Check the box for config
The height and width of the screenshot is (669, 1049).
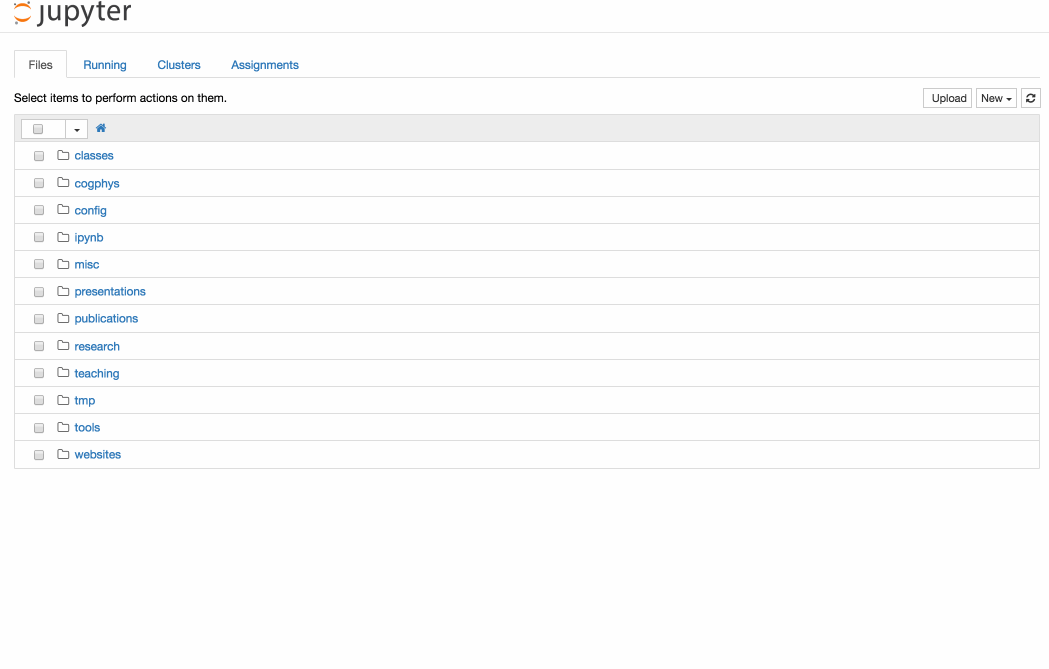(39, 210)
